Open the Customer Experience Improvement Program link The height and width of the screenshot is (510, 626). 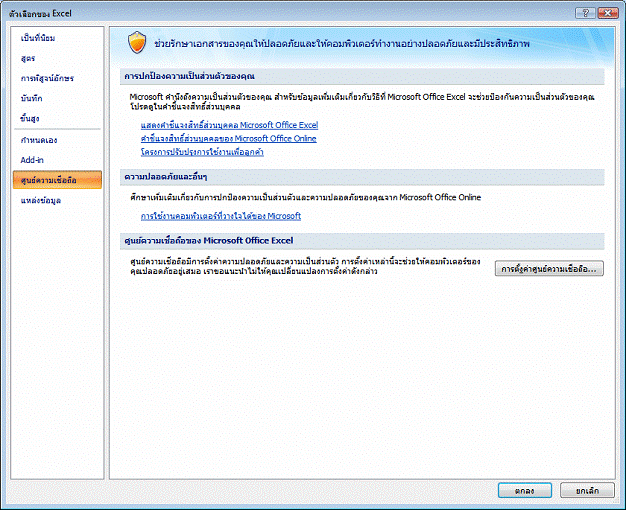point(202,152)
